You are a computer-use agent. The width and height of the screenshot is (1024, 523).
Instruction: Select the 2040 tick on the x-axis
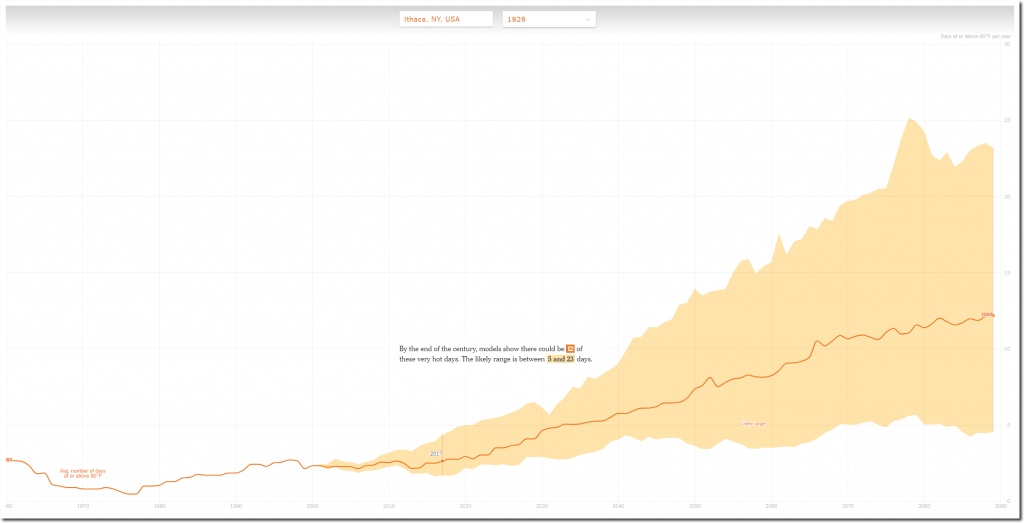coord(618,506)
